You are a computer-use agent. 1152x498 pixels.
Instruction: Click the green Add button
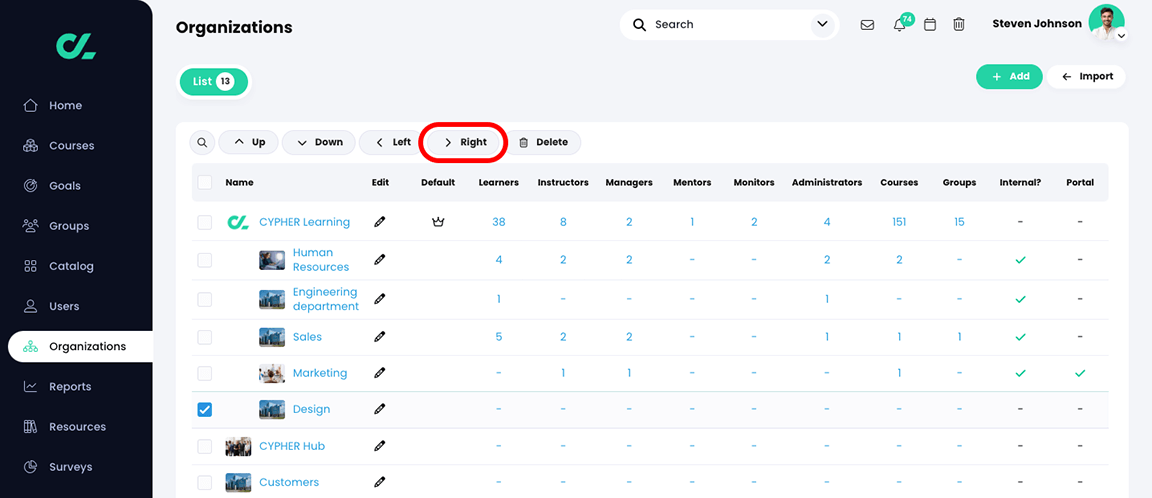1009,76
